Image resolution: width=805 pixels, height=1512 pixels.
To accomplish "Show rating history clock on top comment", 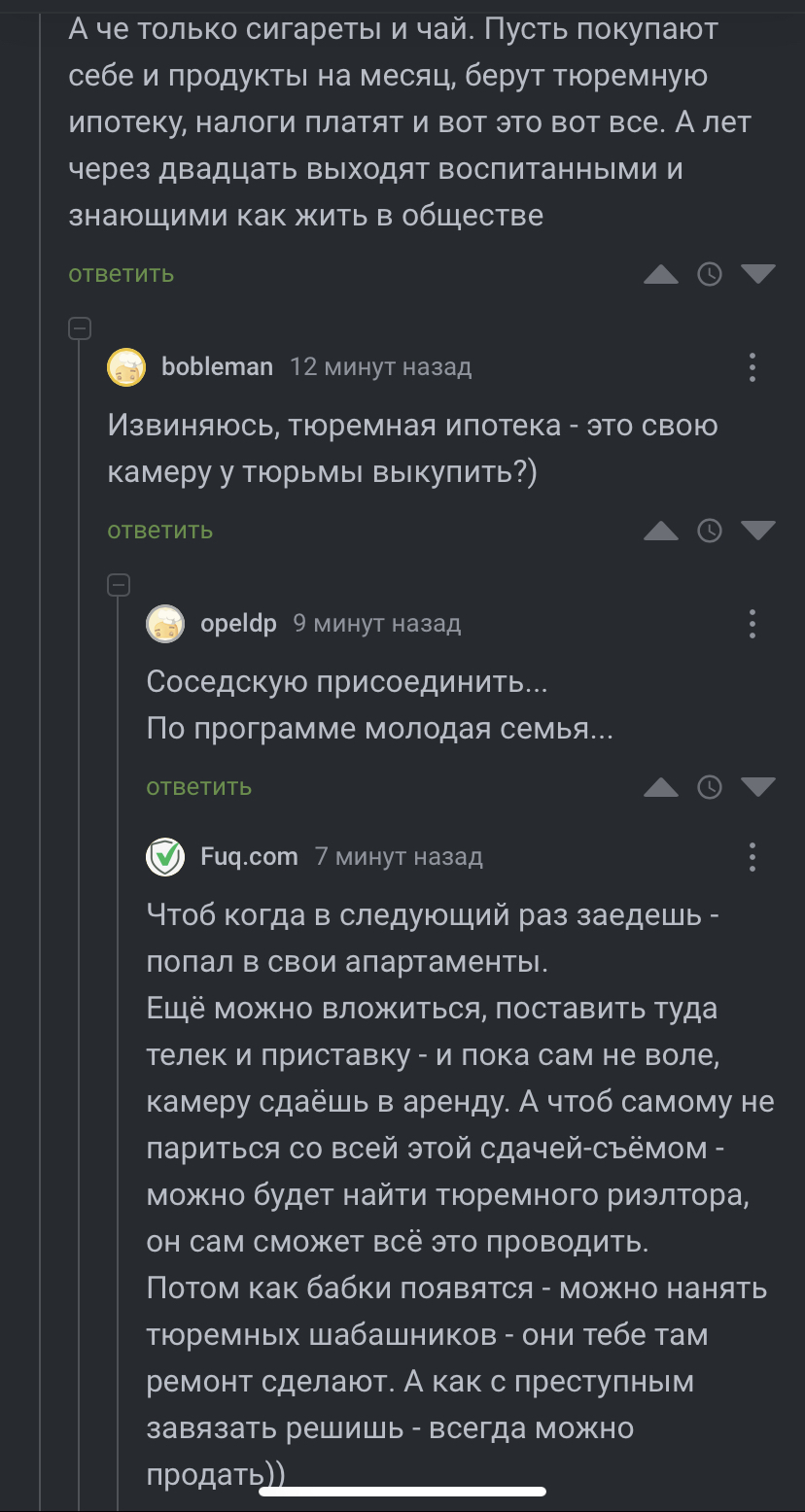I will tap(710, 275).
